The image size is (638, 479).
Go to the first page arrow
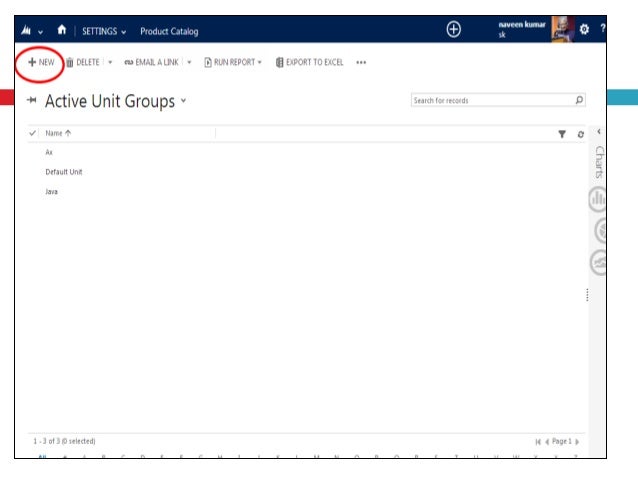[538, 442]
